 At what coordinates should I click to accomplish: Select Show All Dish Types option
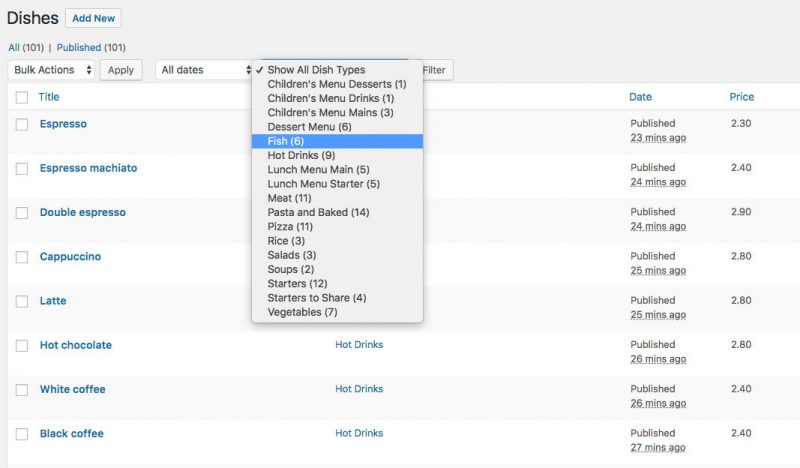coord(337,70)
